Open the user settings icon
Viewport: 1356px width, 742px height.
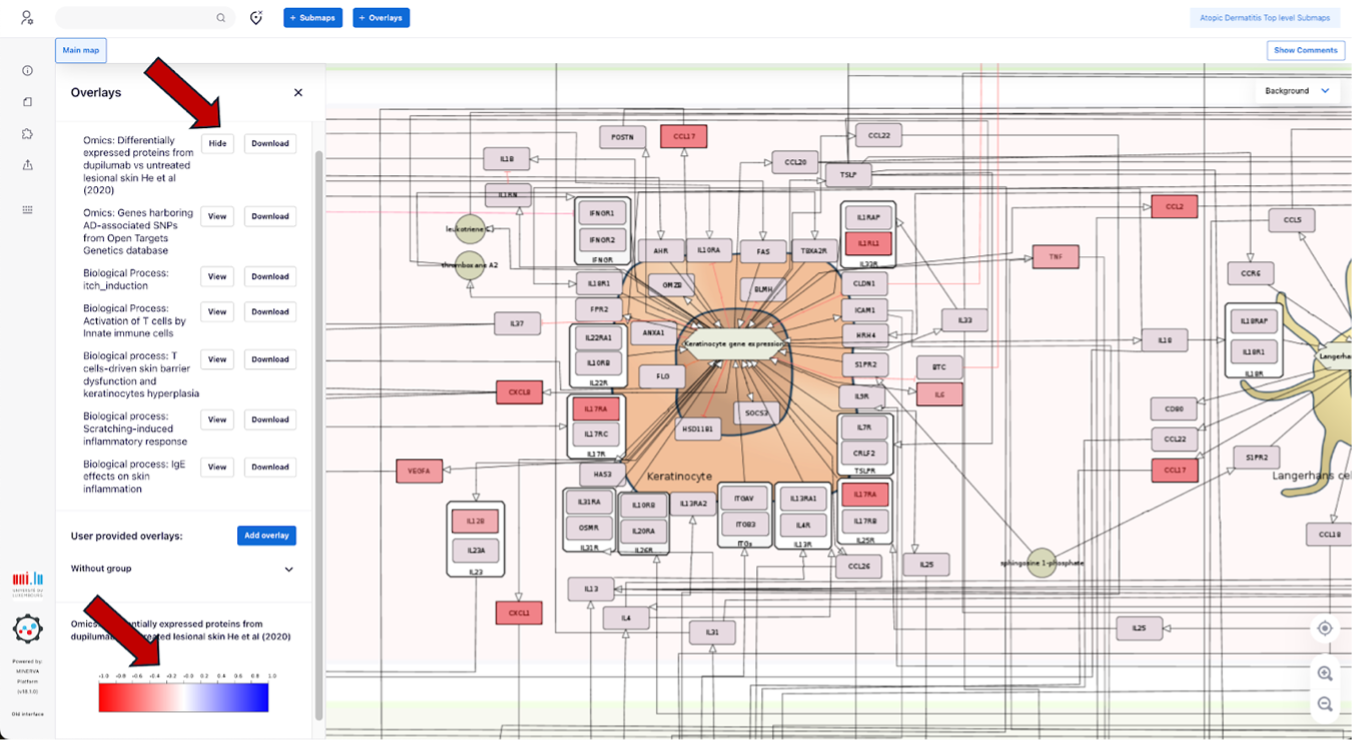[x=27, y=18]
